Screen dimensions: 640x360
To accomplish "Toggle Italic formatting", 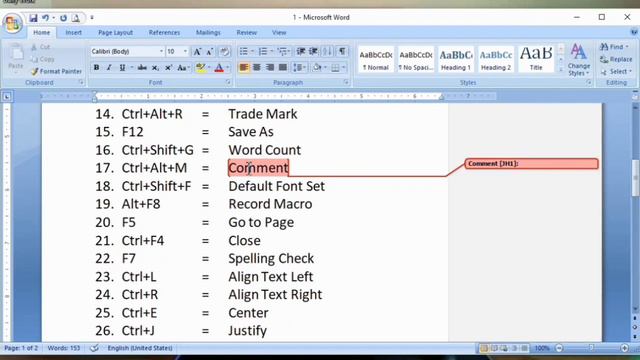I will pos(109,68).
